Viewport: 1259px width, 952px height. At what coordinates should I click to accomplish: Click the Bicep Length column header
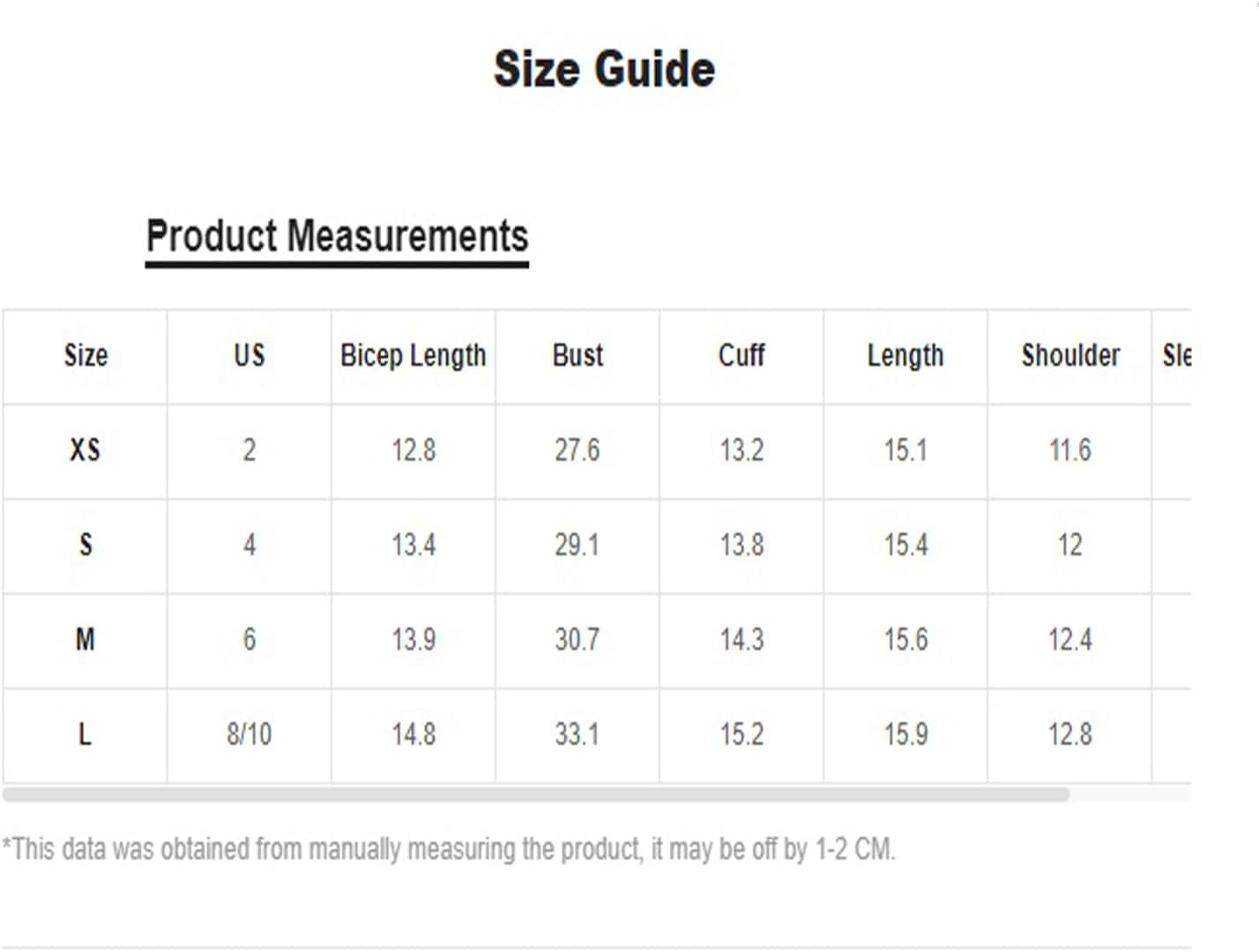tap(413, 356)
